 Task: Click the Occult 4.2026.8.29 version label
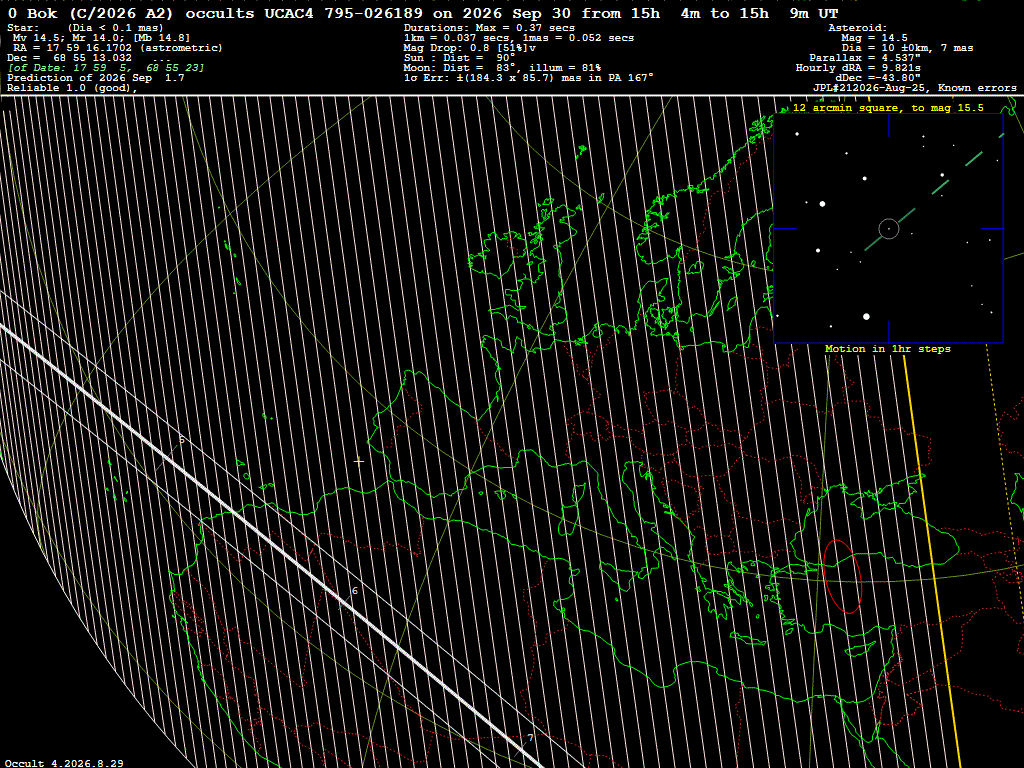pyautogui.click(x=64, y=763)
